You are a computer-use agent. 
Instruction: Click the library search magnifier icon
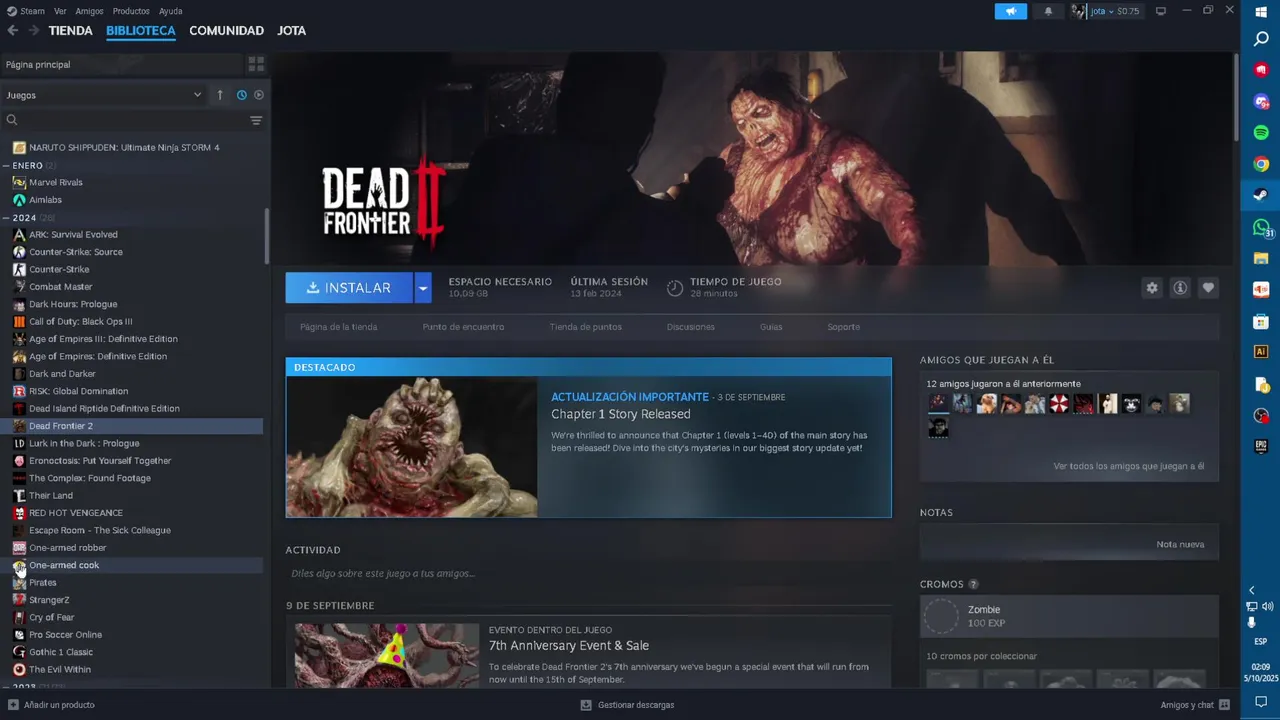tap(12, 120)
